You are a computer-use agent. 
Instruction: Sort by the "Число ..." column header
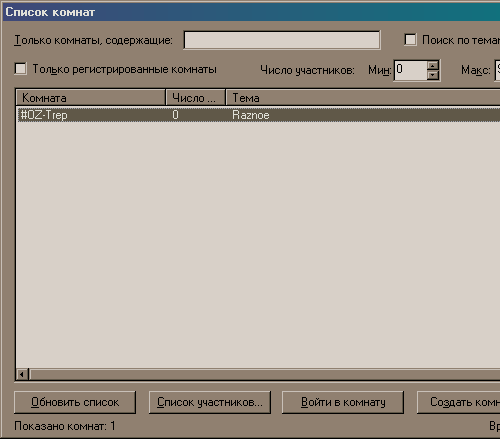coord(196,98)
